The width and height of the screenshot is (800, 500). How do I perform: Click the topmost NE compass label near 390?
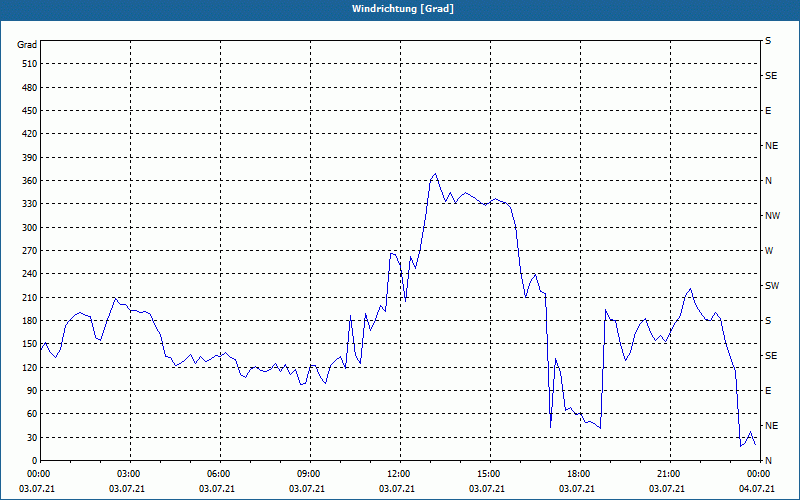click(x=771, y=146)
